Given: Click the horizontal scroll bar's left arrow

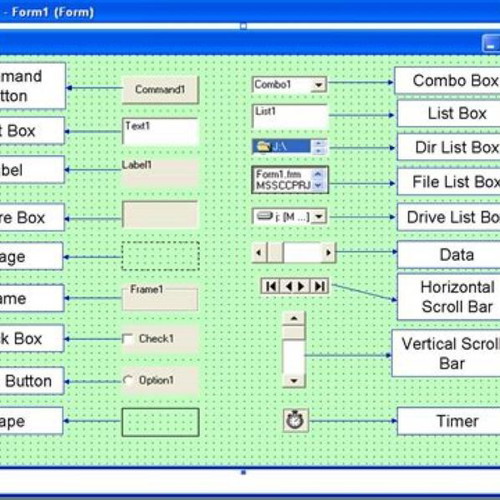Looking at the screenshot, I should pos(260,252).
